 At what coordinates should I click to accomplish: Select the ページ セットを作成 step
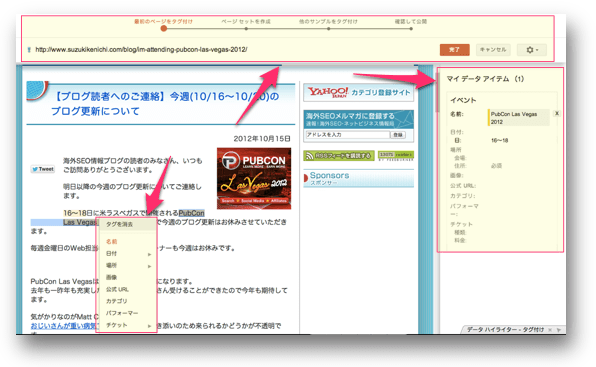click(246, 22)
